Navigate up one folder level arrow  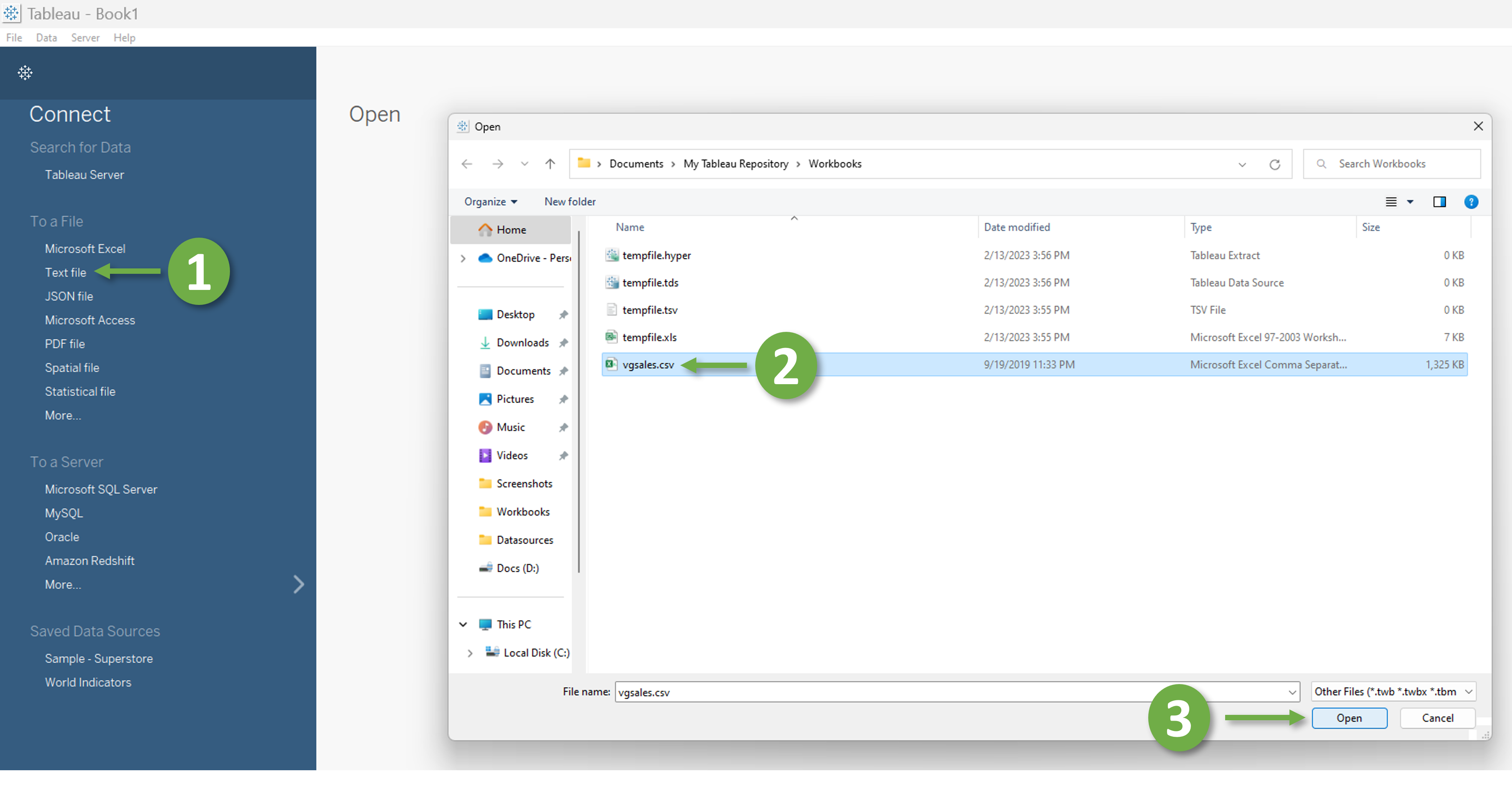pyautogui.click(x=550, y=164)
